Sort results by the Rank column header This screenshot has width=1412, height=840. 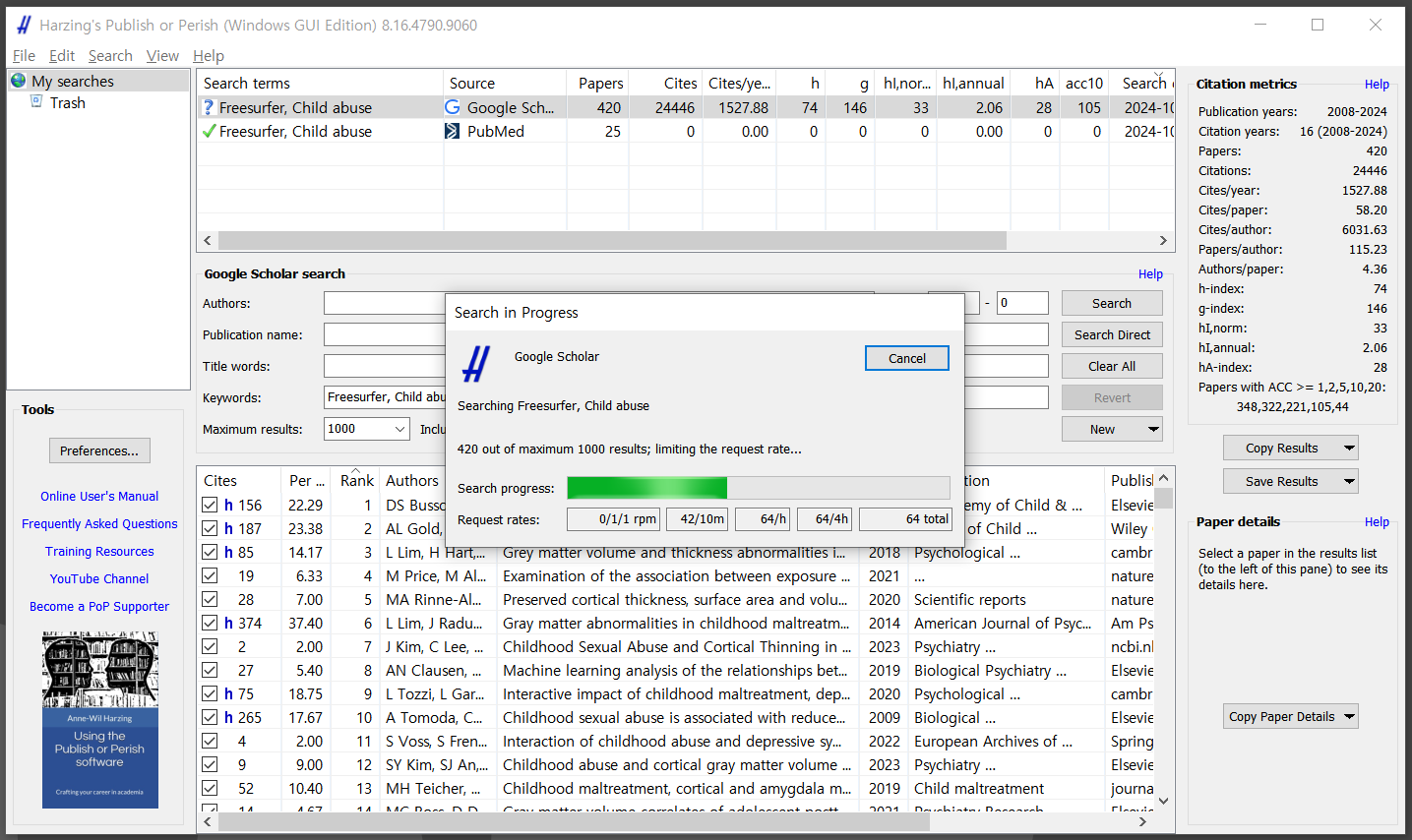pos(356,480)
